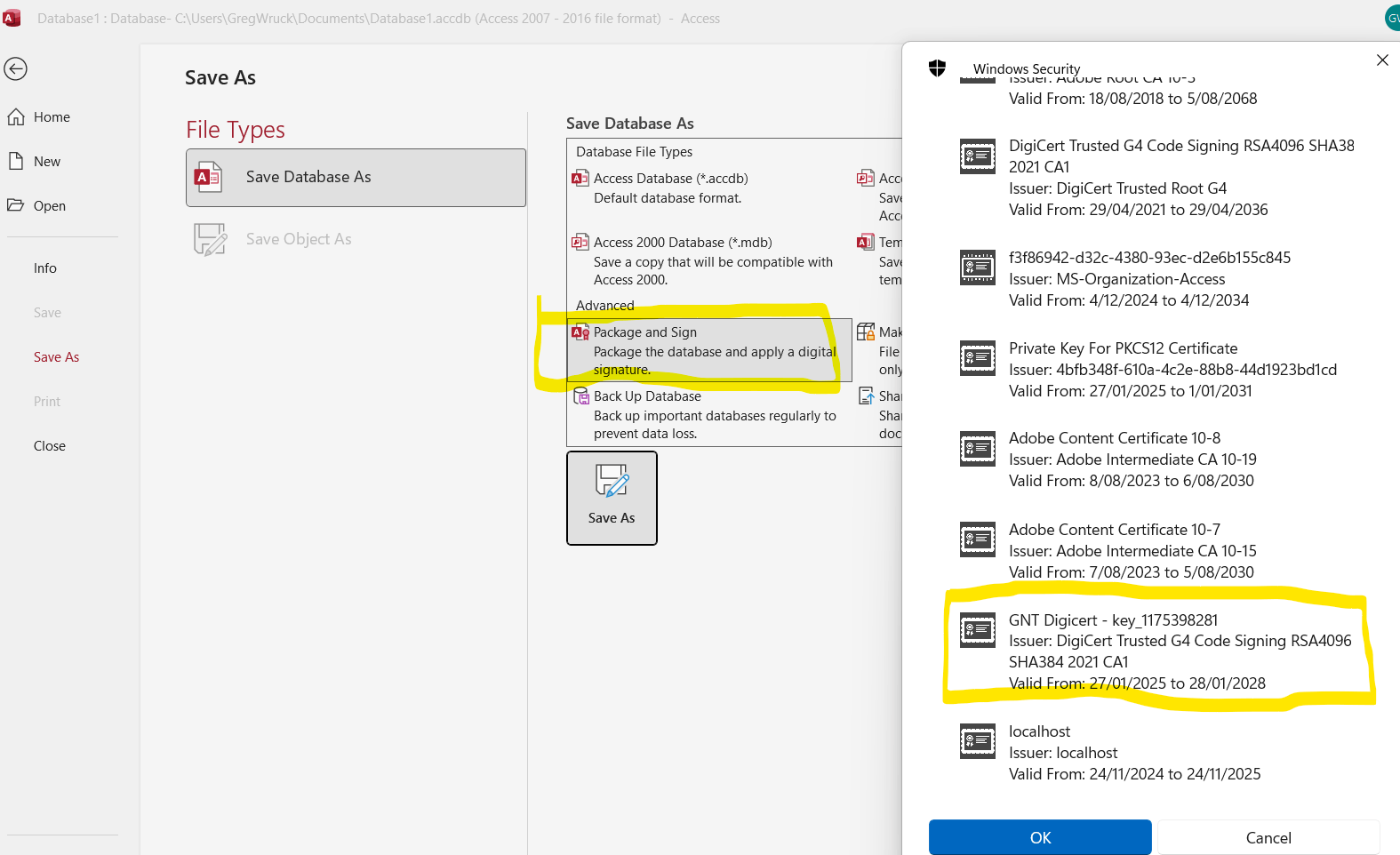Click icon beside GNT Digicert certificate
Viewport: 1400px width, 855px height.
click(x=978, y=630)
